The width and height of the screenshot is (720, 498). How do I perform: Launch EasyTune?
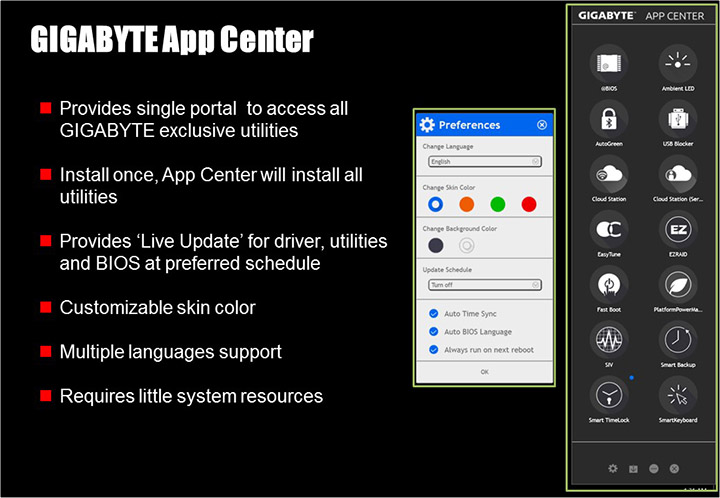(609, 229)
